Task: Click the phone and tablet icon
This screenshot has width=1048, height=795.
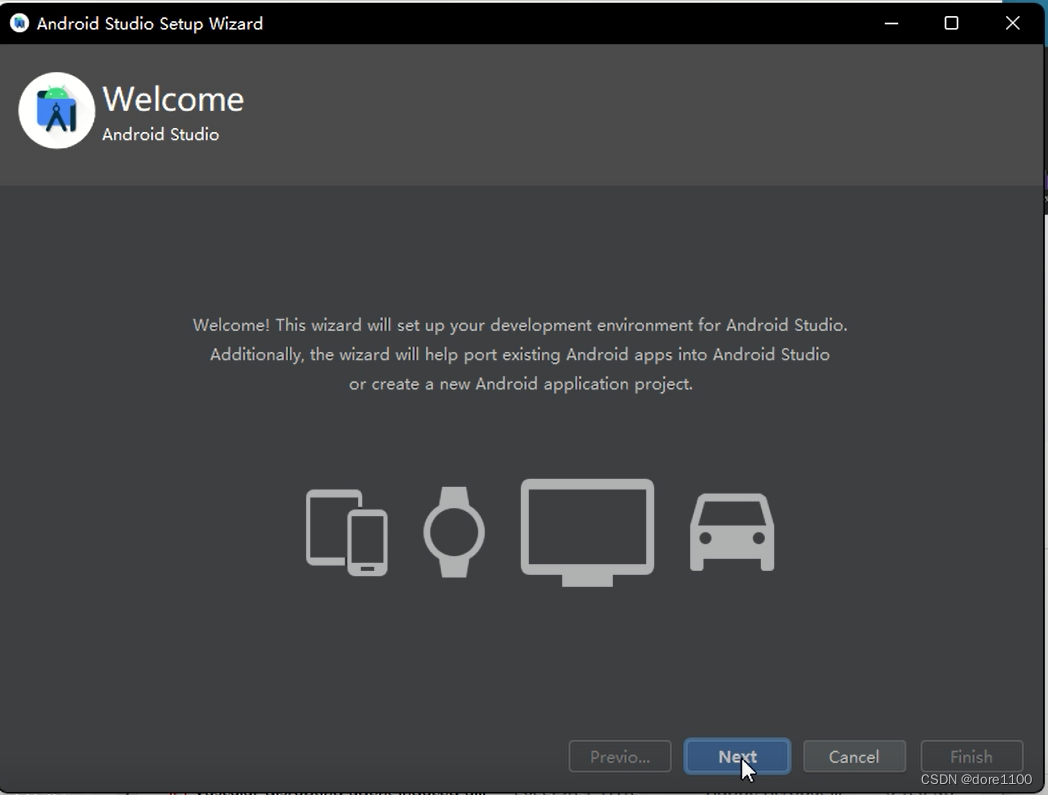Action: [x=347, y=532]
